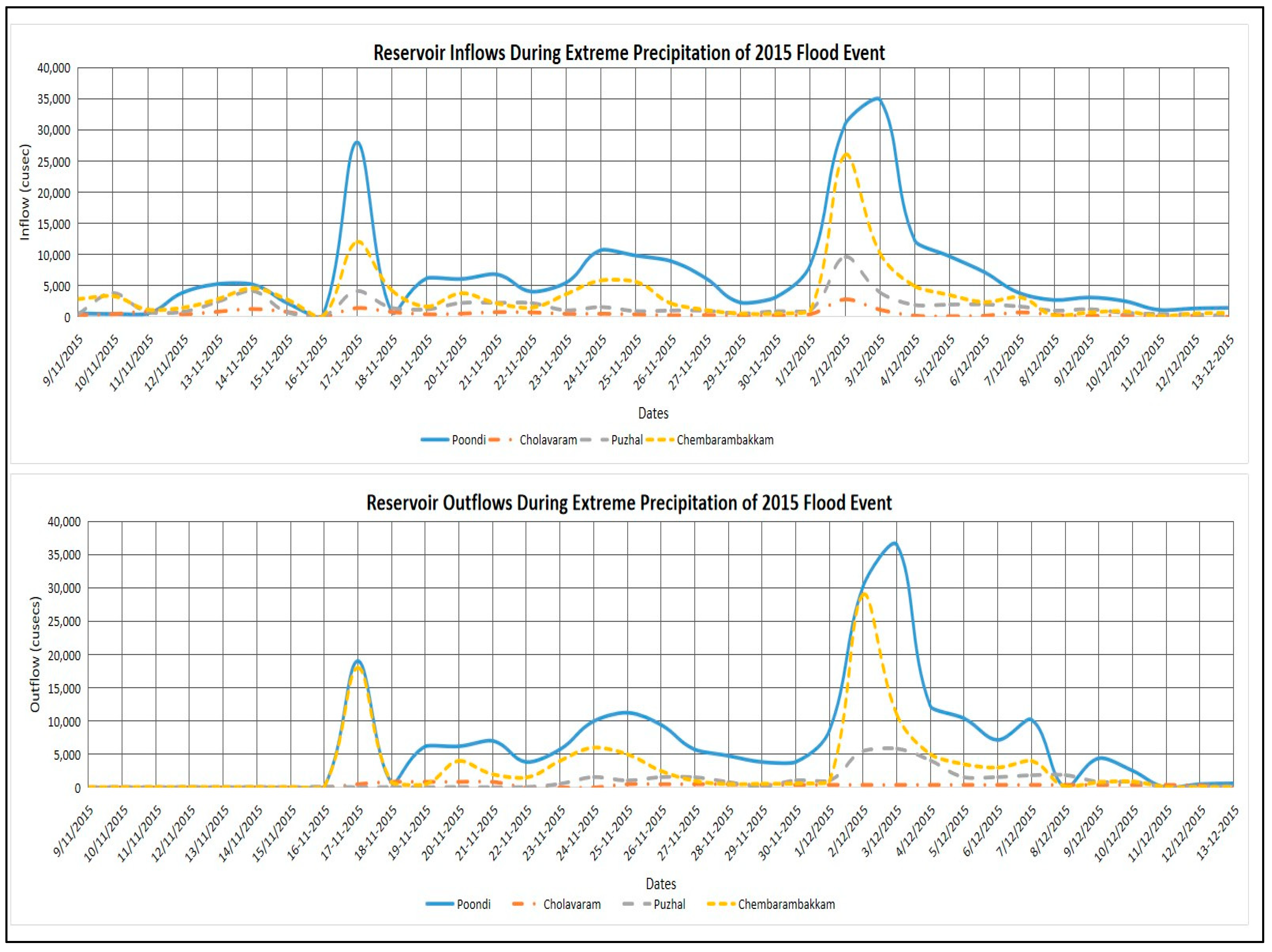
Task: Click the 35,000 tick on inflows axis
Action: click(x=53, y=100)
